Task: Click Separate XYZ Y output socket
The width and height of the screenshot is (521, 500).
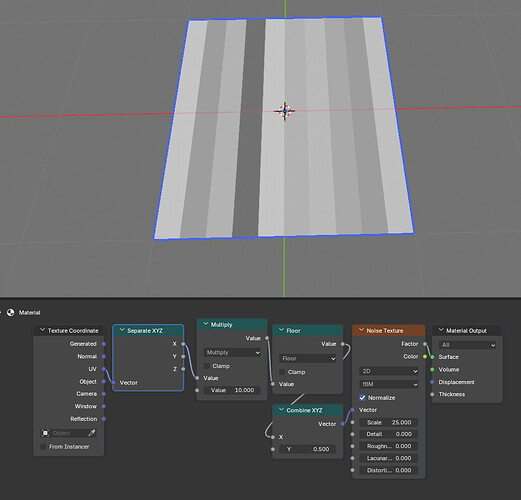Action: coord(183,356)
